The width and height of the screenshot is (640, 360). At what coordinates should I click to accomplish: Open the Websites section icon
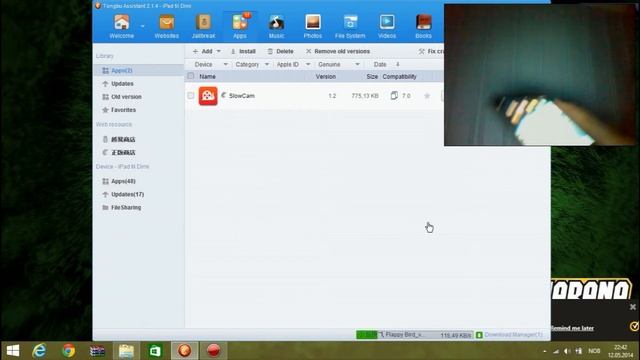[x=167, y=26]
